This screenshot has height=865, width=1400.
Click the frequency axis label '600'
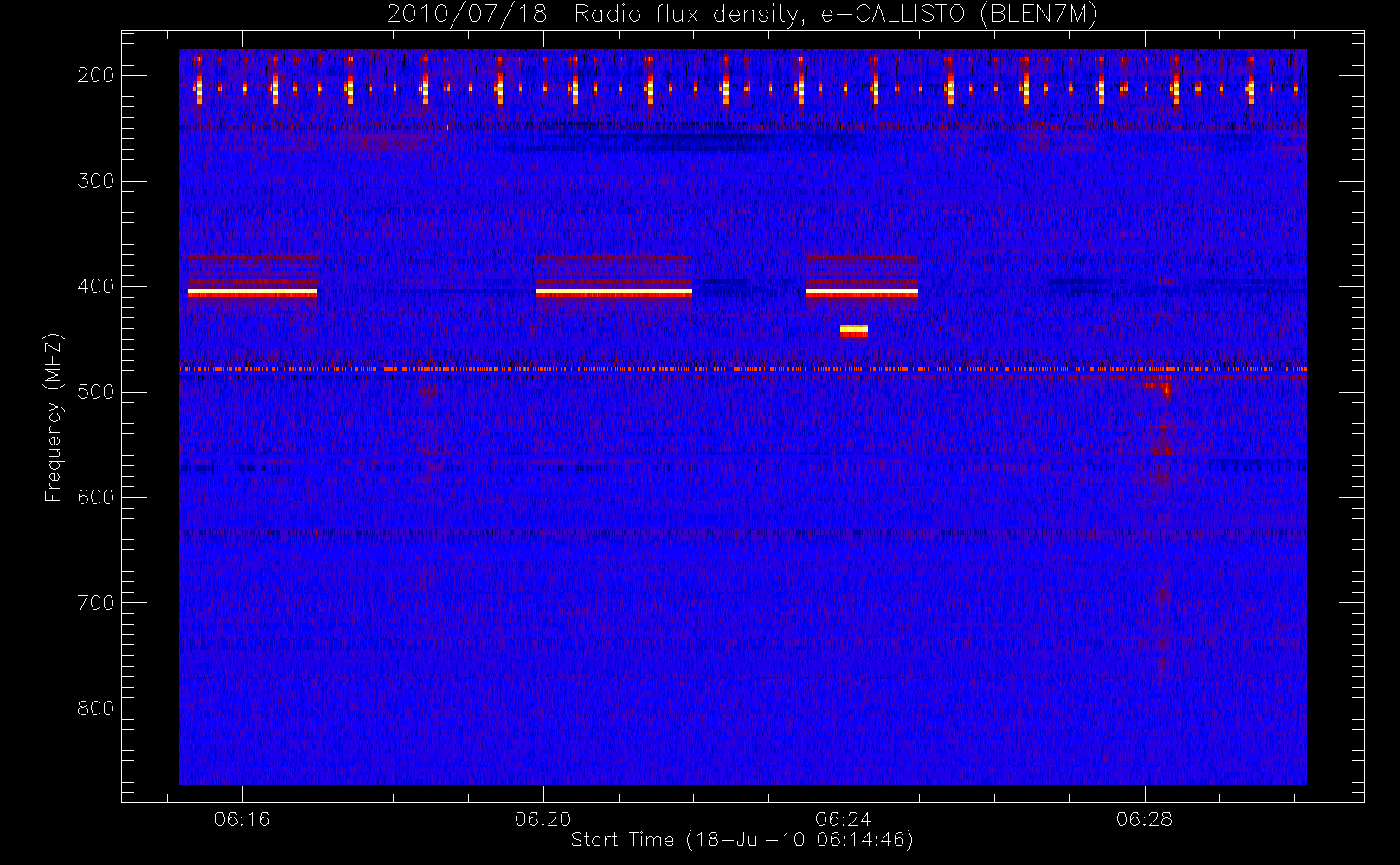click(96, 497)
